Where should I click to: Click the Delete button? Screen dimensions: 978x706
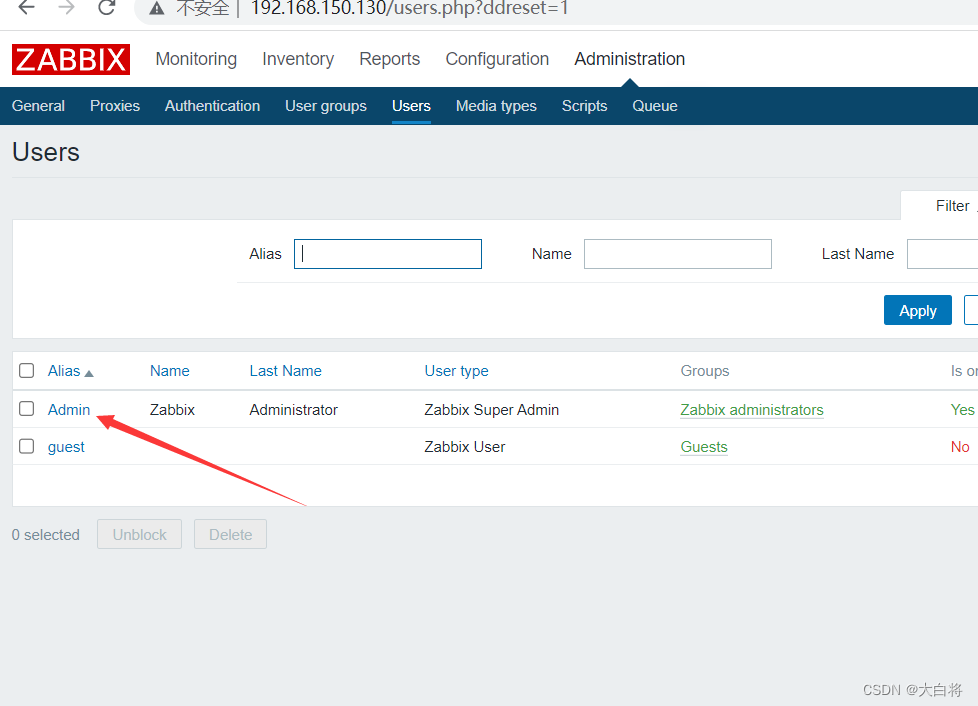[x=230, y=534]
